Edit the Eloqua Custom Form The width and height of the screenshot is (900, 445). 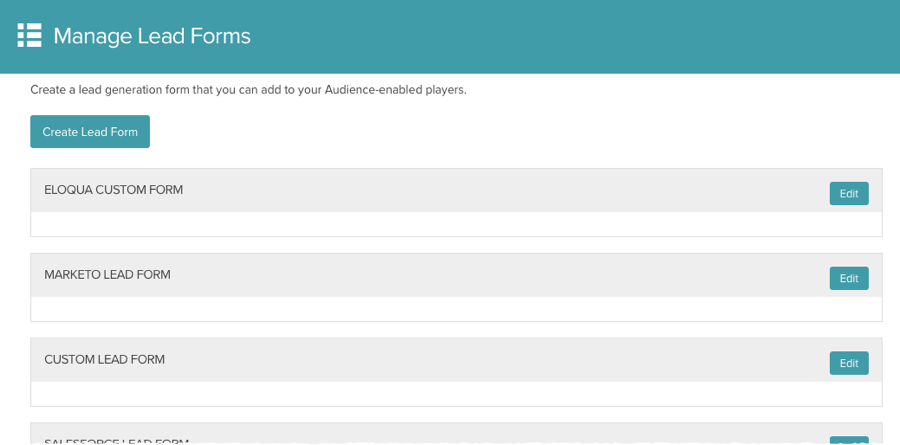[x=849, y=193]
